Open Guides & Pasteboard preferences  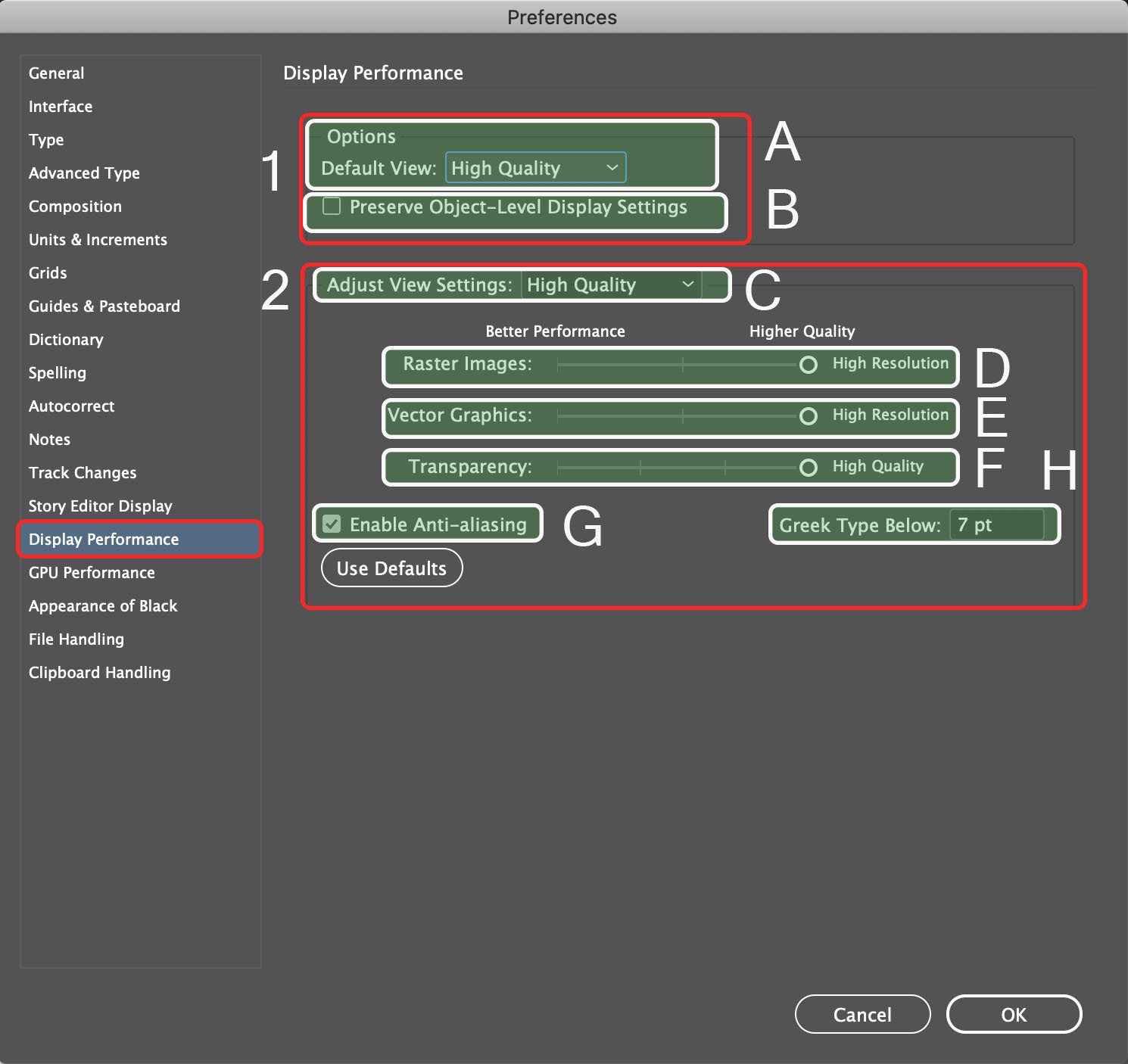pyautogui.click(x=104, y=306)
